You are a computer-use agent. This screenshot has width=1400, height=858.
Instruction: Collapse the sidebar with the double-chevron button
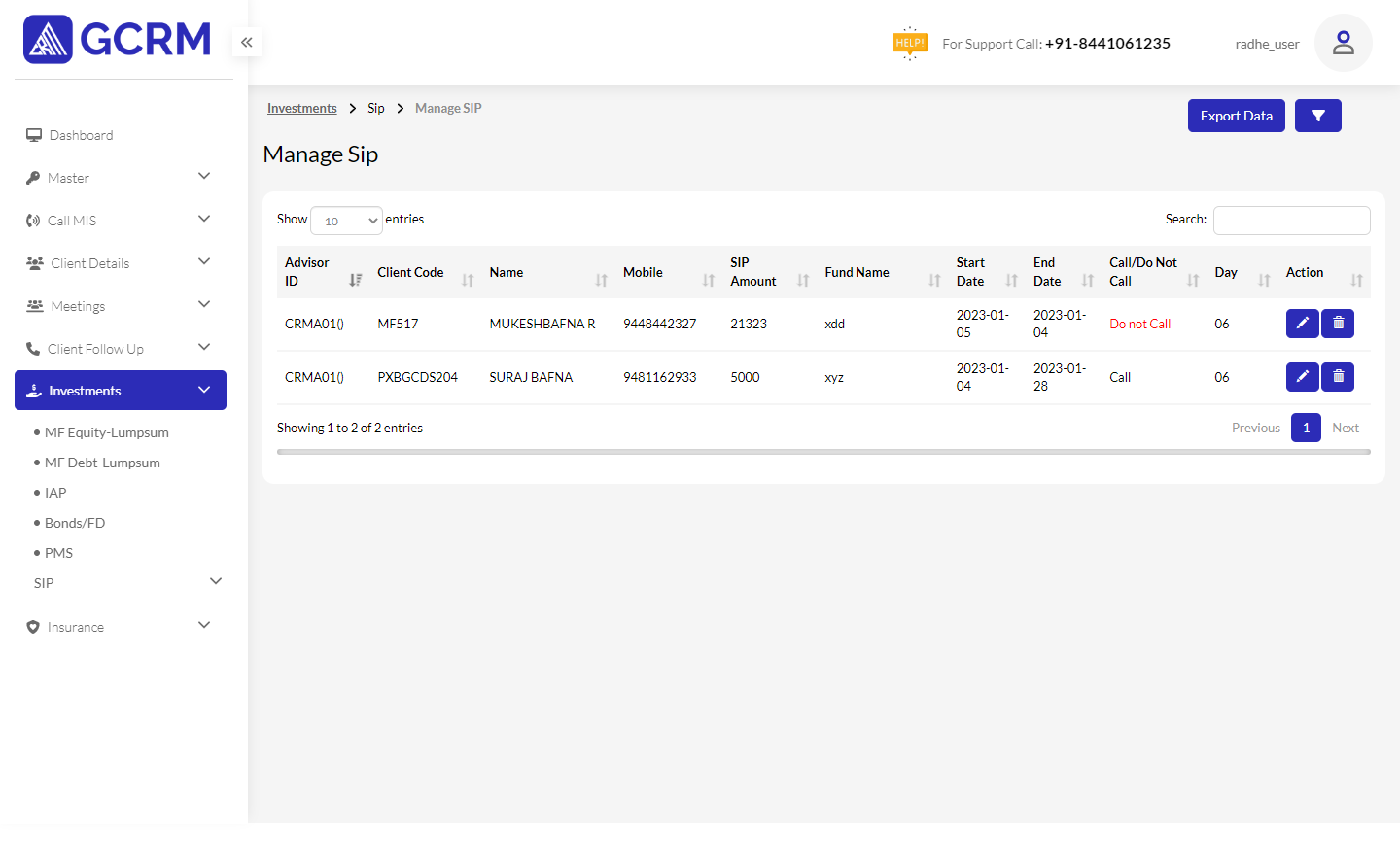click(x=246, y=42)
